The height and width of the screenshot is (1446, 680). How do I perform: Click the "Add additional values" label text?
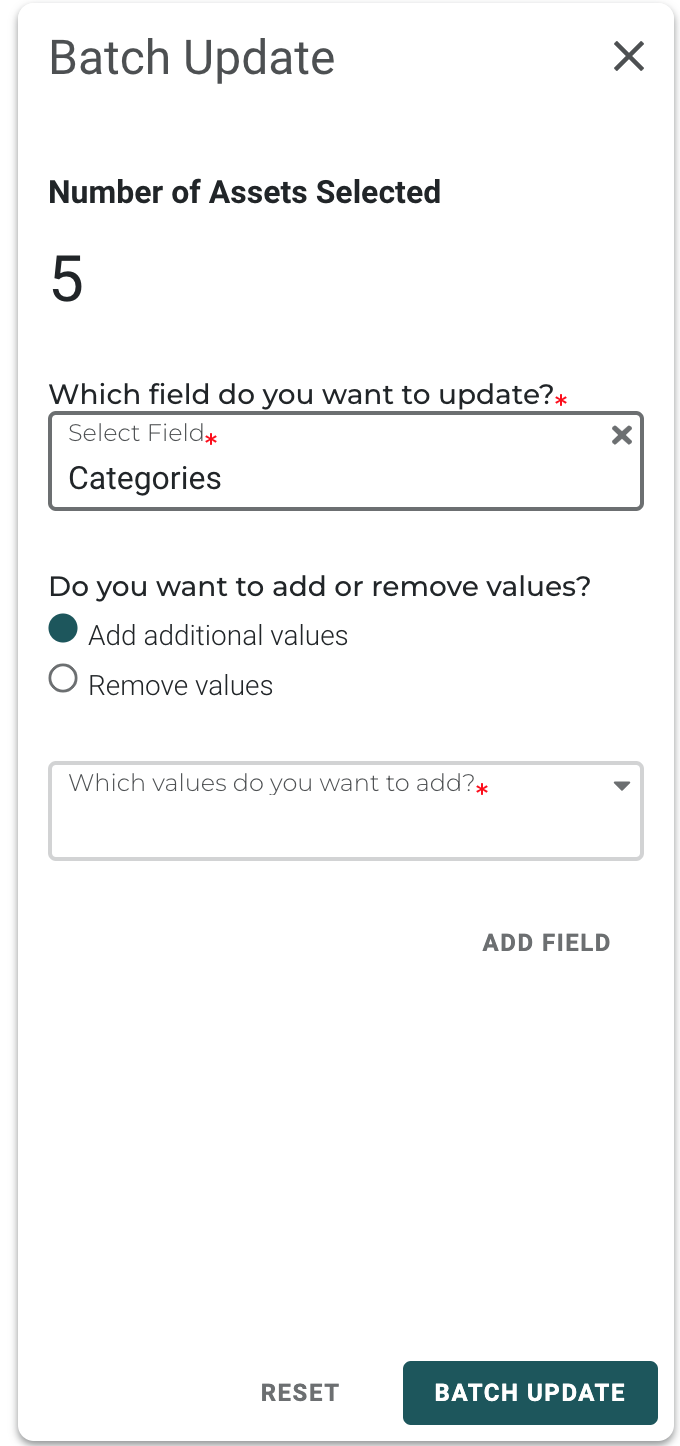click(218, 636)
